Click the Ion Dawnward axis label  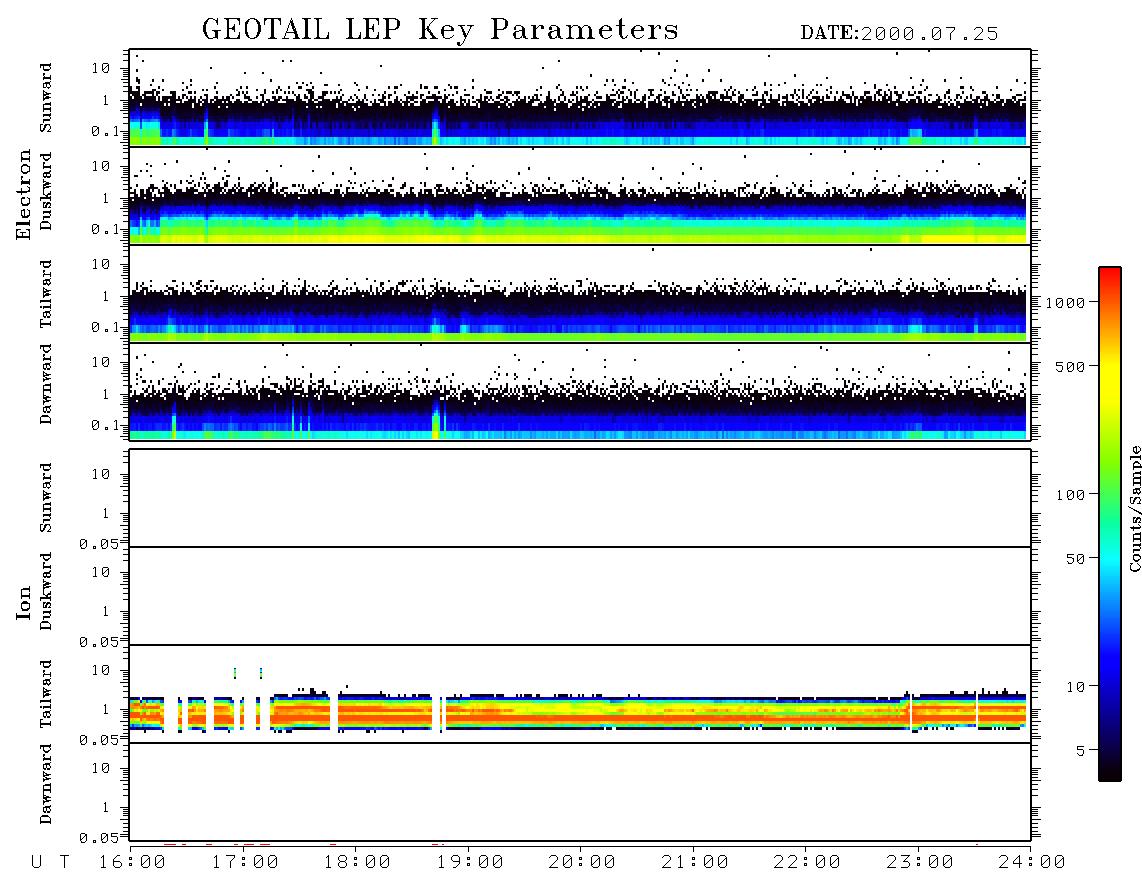click(46, 783)
